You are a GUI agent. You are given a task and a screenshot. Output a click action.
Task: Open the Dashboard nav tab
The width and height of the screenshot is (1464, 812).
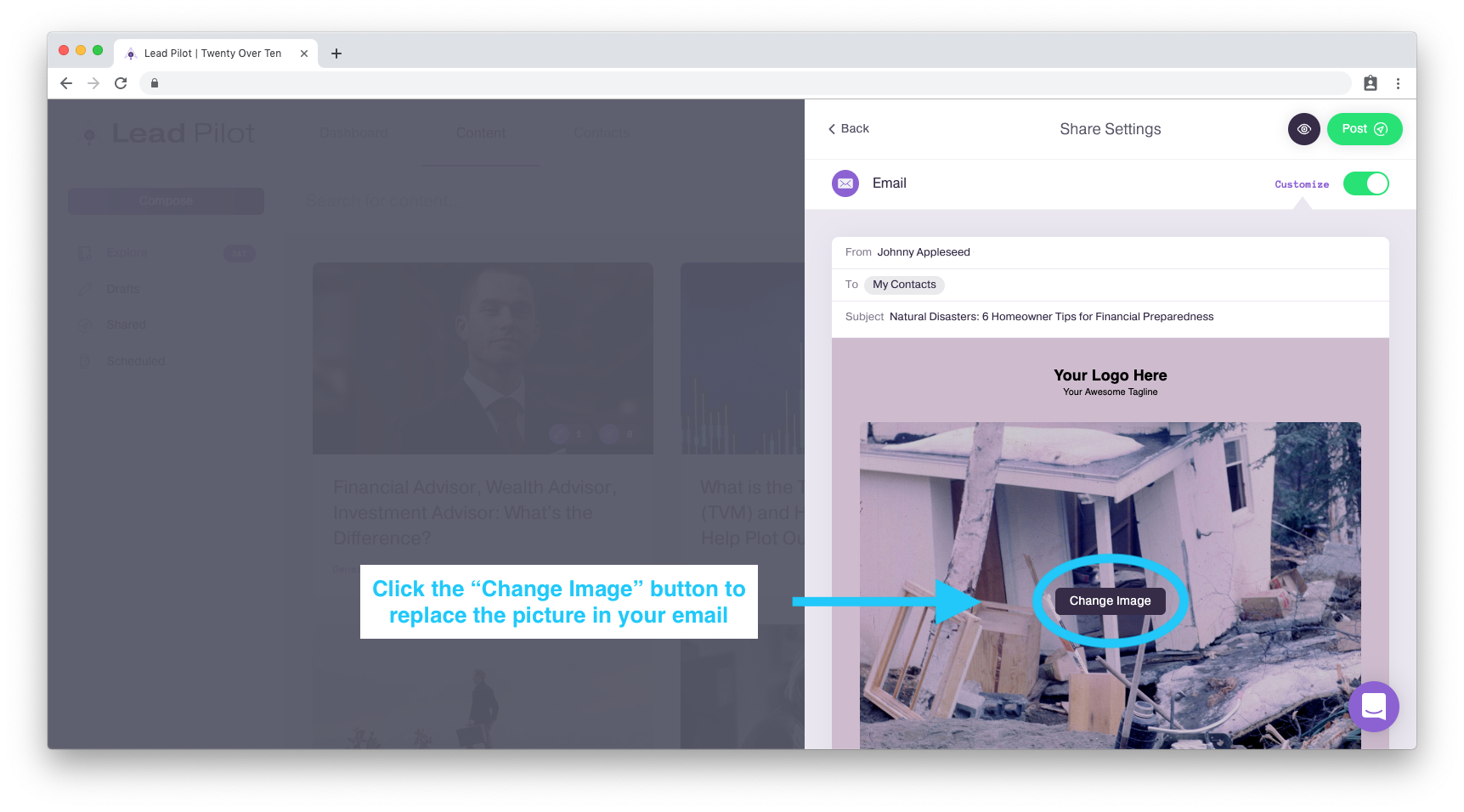point(353,133)
